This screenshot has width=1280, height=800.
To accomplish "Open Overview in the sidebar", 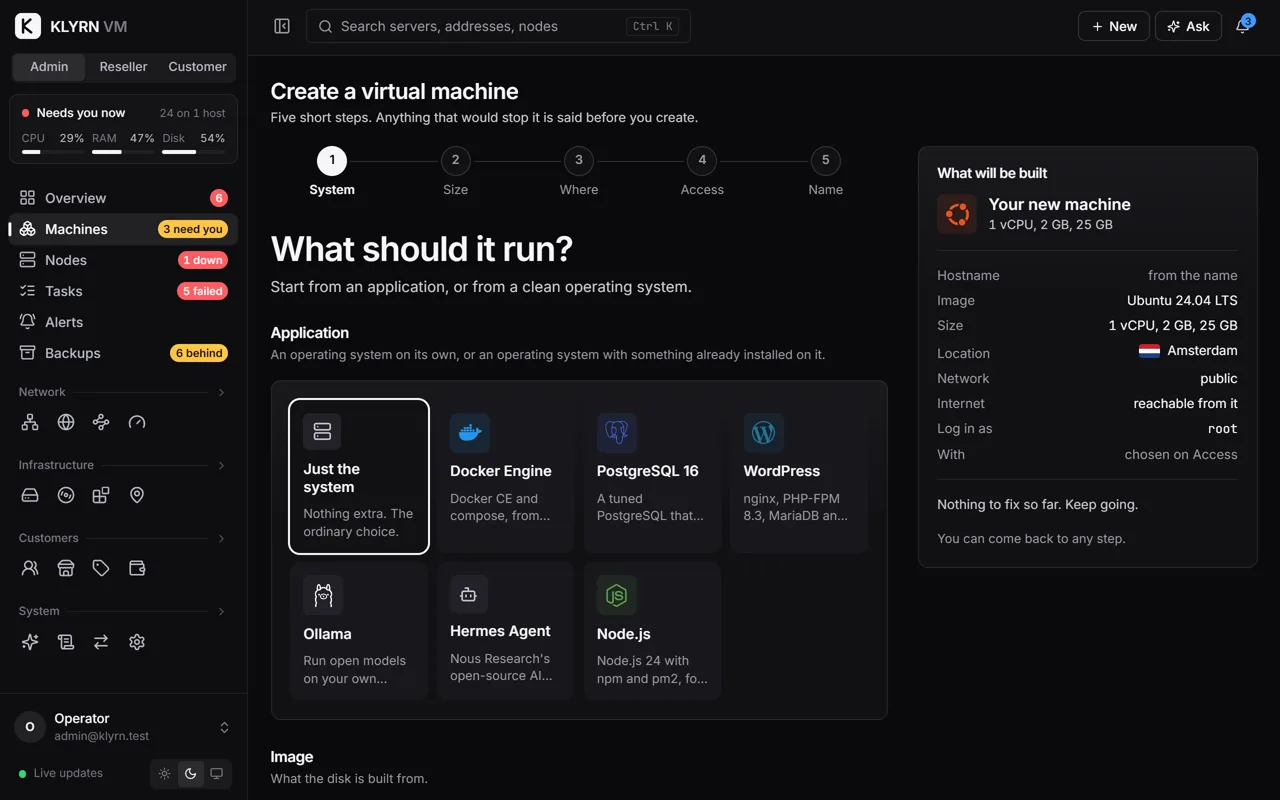I will (123, 198).
